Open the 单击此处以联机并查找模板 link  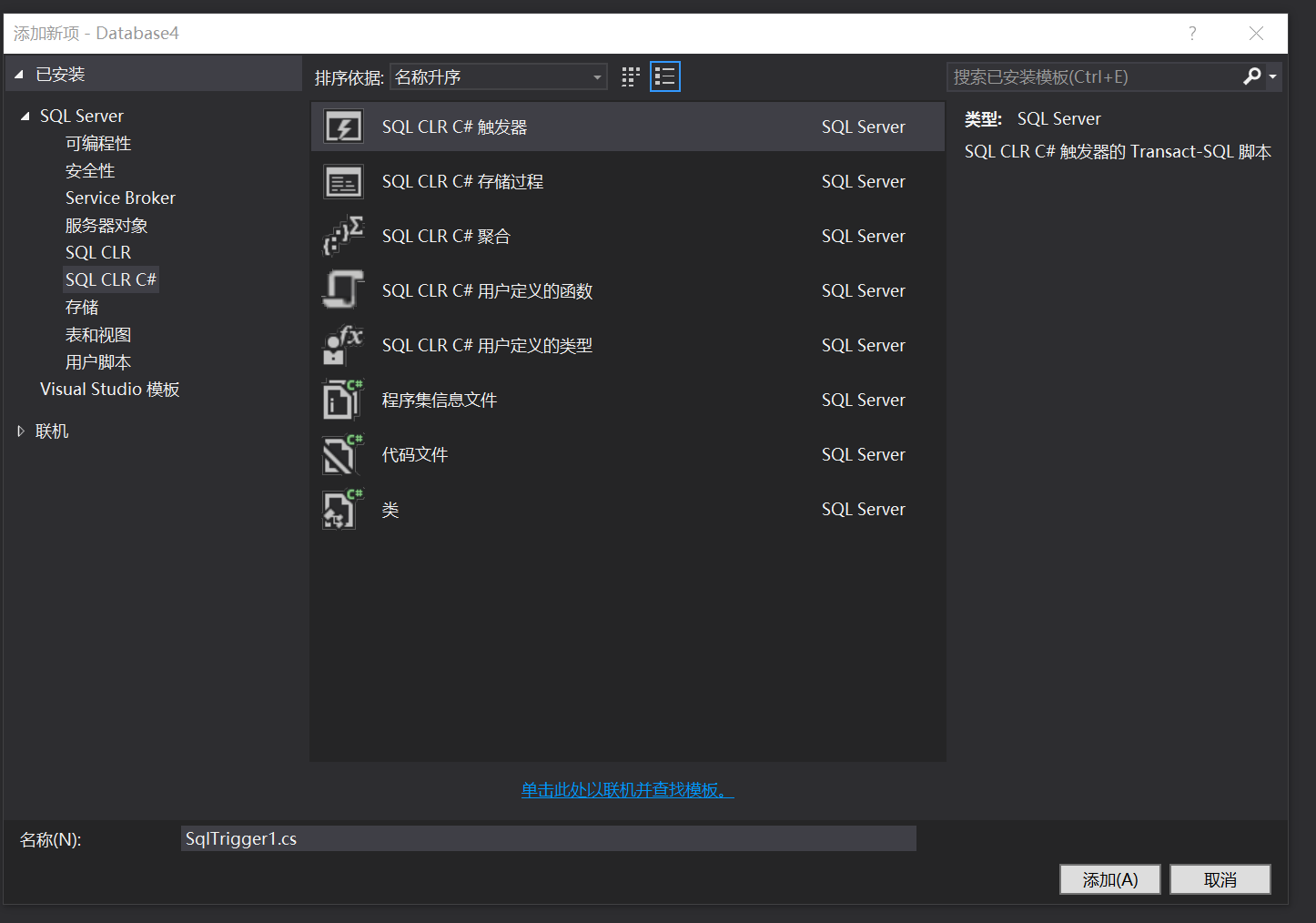pos(628,790)
